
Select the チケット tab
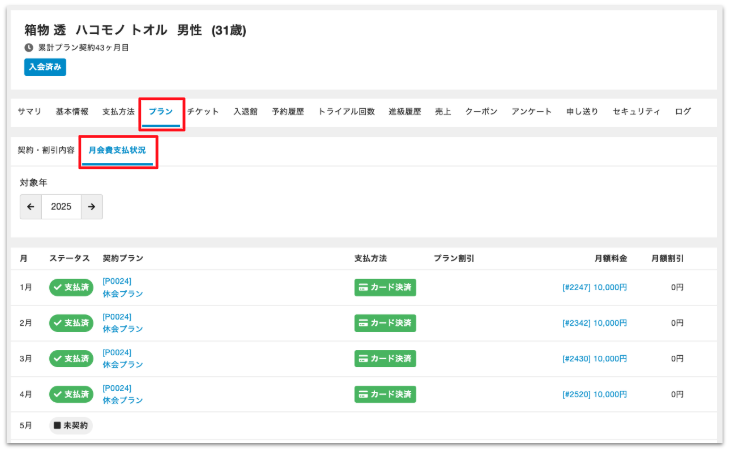coord(203,112)
